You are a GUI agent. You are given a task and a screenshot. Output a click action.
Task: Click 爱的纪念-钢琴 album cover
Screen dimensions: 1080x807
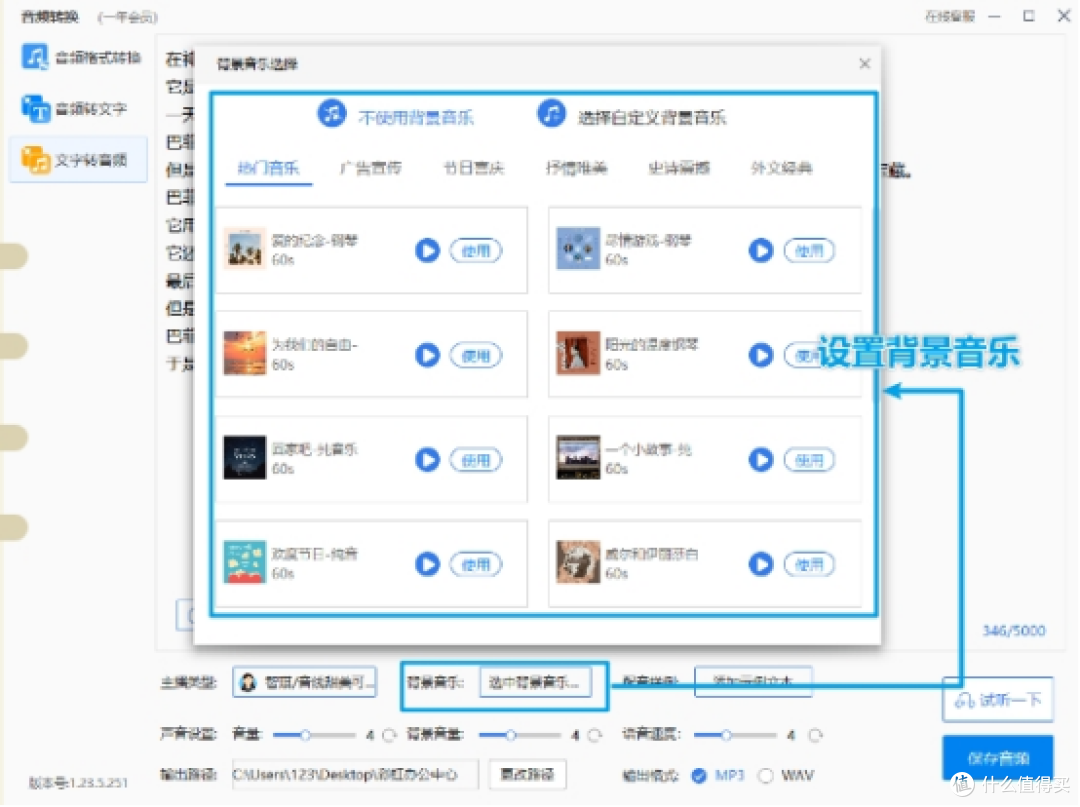[x=245, y=249]
